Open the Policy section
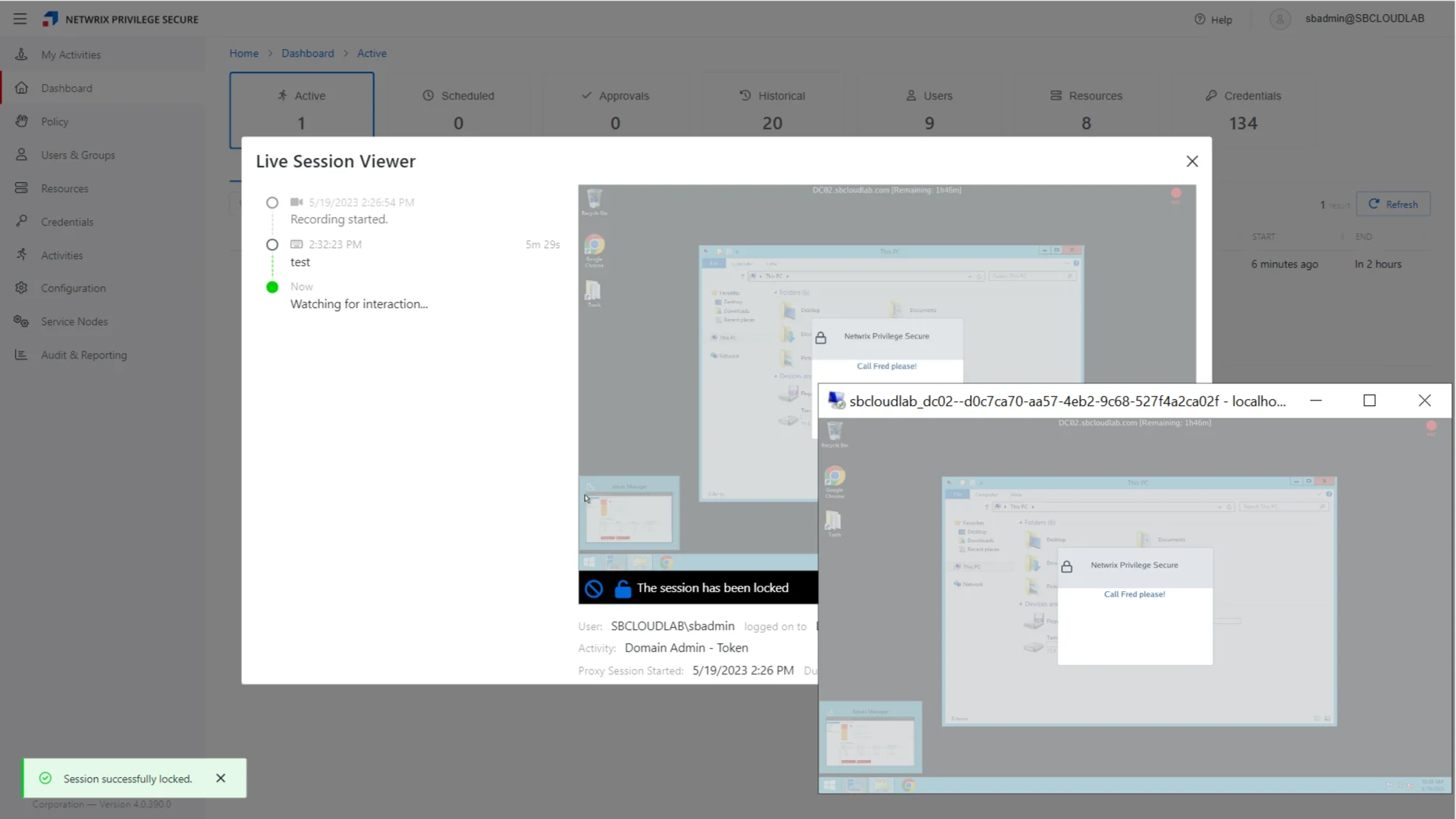Image resolution: width=1456 pixels, height=819 pixels. click(x=54, y=121)
